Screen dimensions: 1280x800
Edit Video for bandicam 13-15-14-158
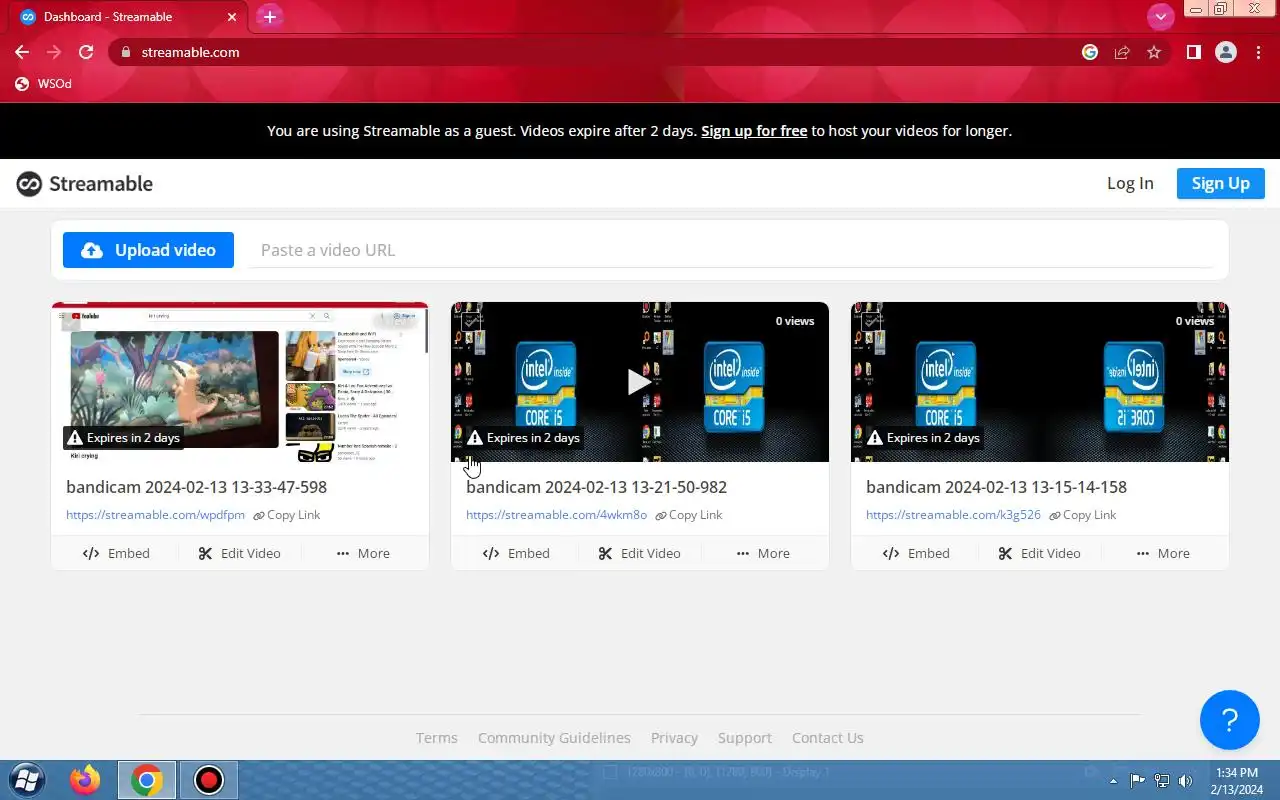pyautogui.click(x=1040, y=553)
